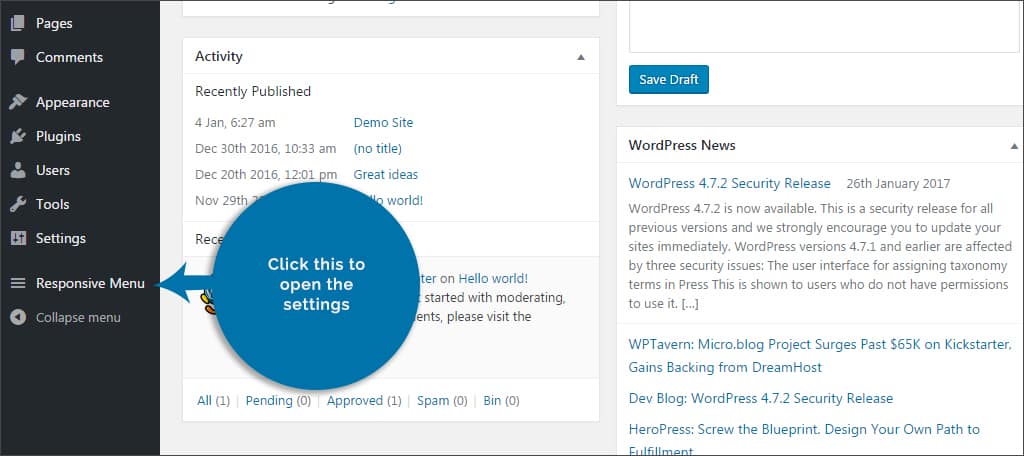The image size is (1024, 456).
Task: Click the Users person icon
Action: pos(18,170)
